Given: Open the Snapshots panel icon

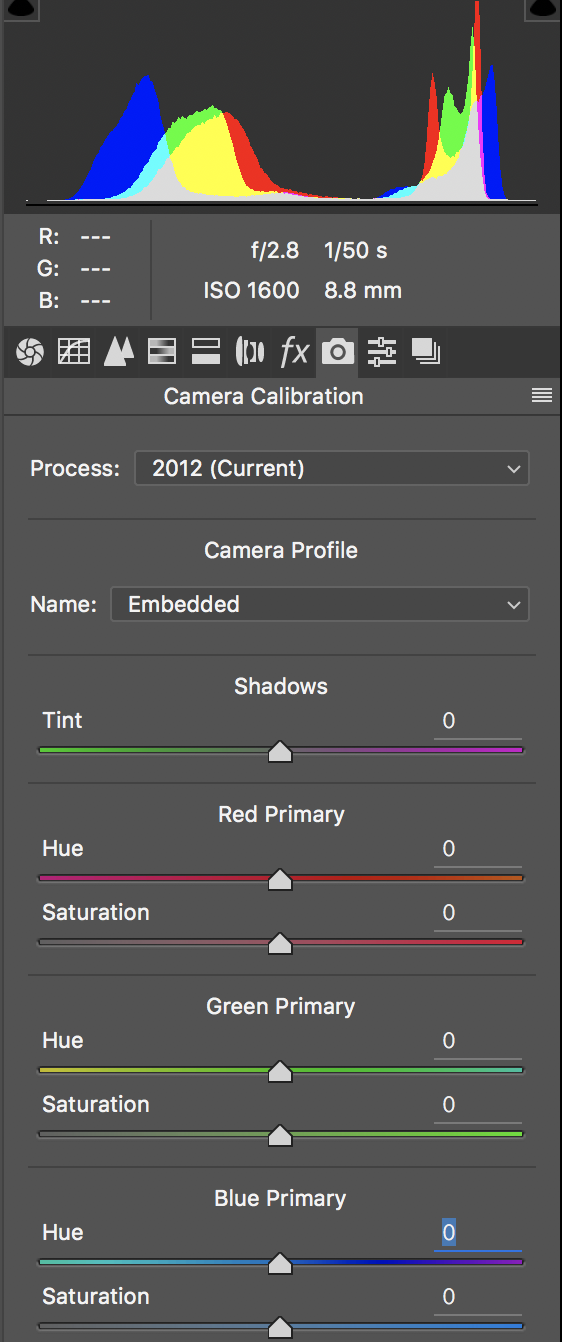Looking at the screenshot, I should 426,352.
